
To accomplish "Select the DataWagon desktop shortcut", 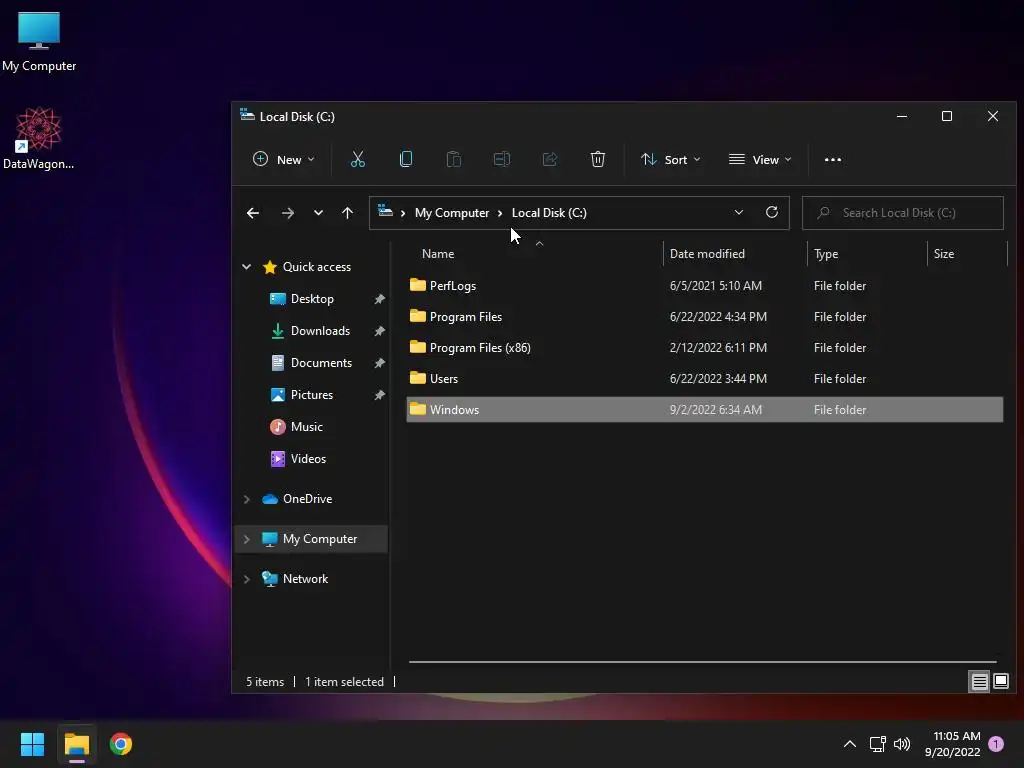I will pos(38,139).
